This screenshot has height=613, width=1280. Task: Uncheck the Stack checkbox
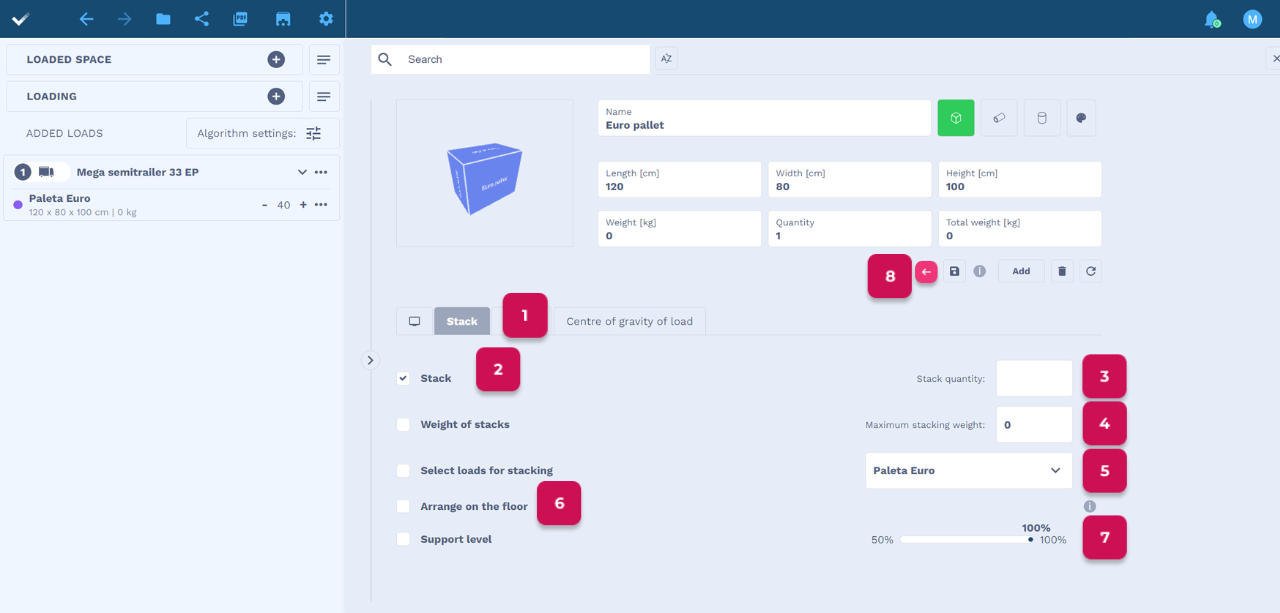[403, 379]
